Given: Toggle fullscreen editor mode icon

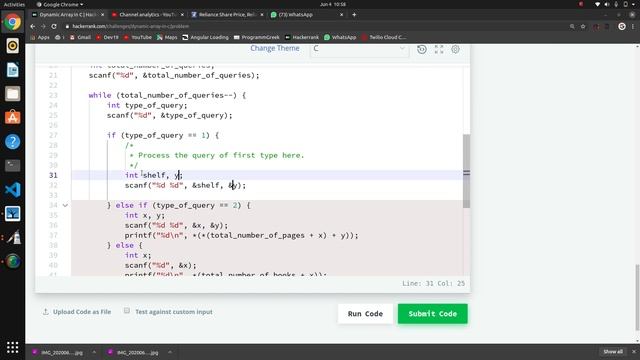Looking at the screenshot, I should tap(439, 49).
